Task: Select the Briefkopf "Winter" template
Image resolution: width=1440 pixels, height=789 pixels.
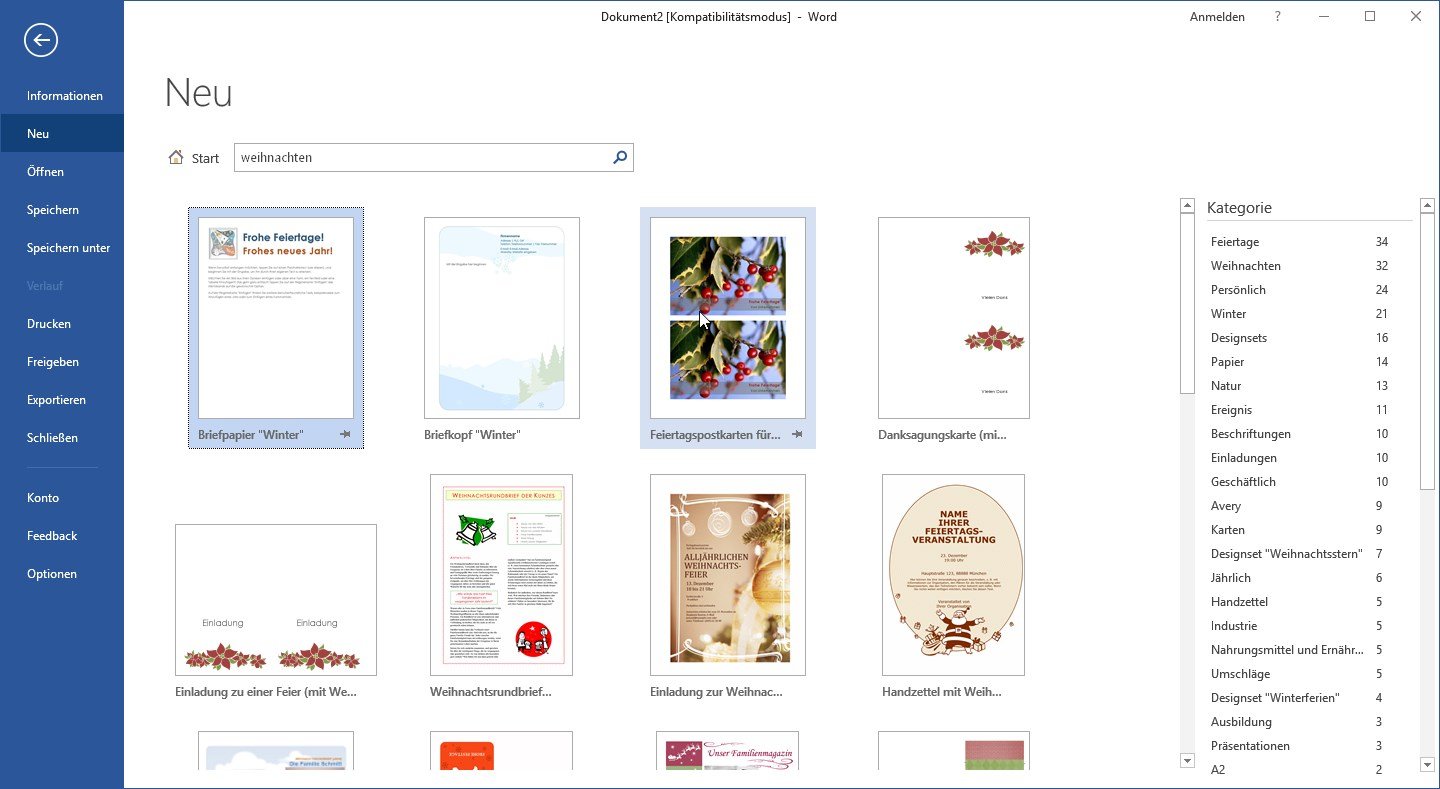Action: point(502,318)
